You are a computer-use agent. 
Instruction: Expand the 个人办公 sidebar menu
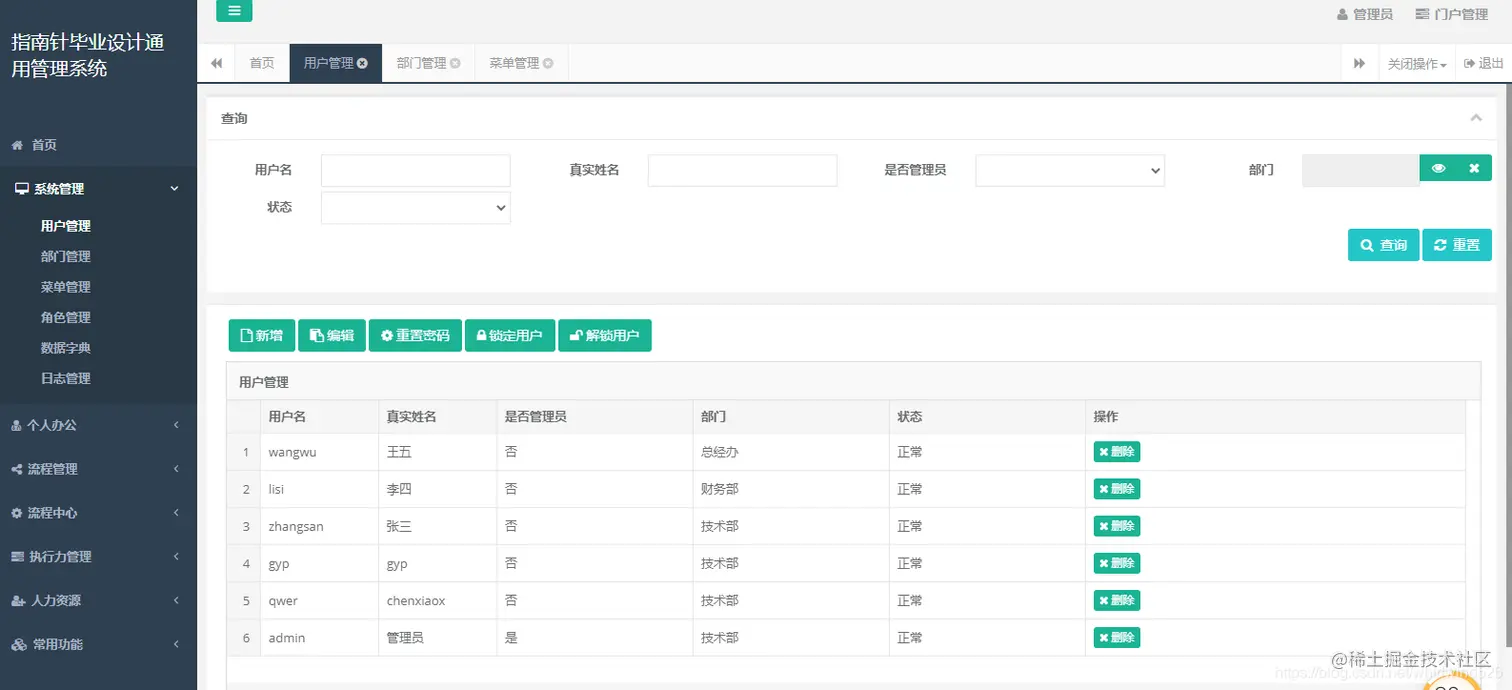(98, 425)
